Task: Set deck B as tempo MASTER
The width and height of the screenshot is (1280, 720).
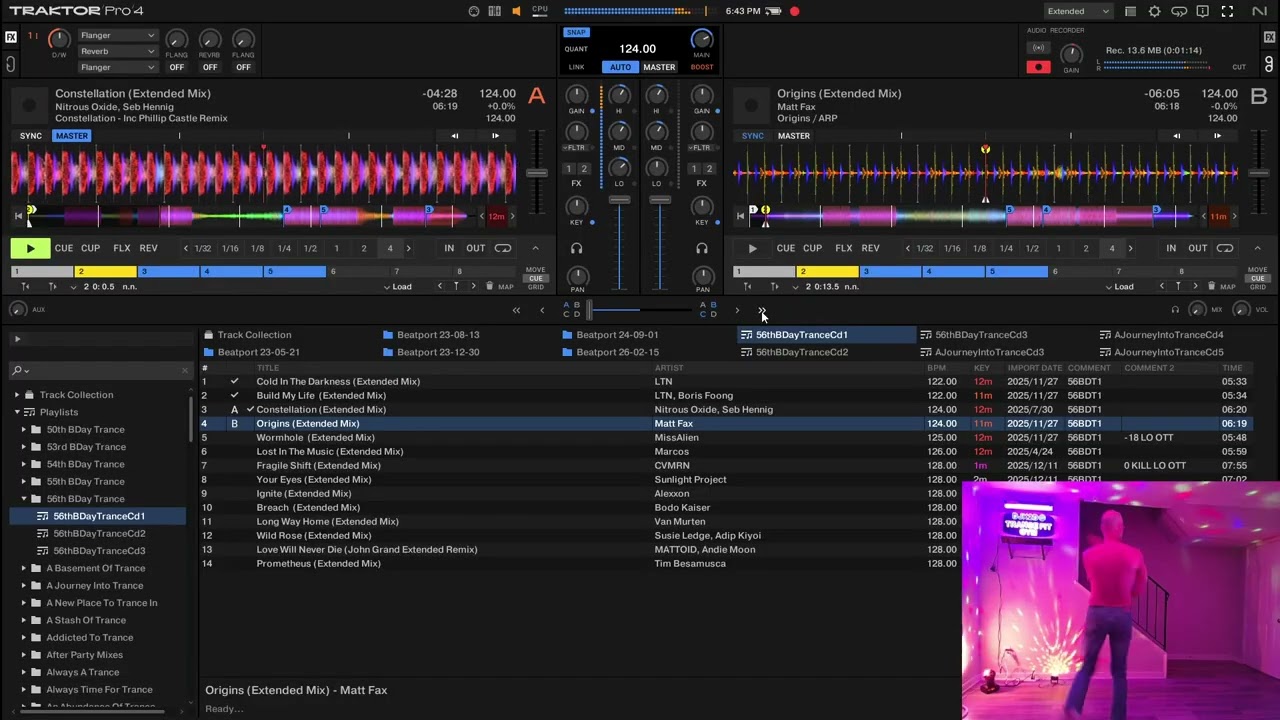Action: coord(794,136)
